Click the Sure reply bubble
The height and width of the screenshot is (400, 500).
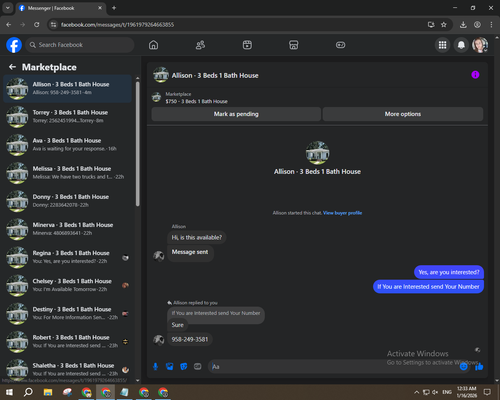coord(177,325)
